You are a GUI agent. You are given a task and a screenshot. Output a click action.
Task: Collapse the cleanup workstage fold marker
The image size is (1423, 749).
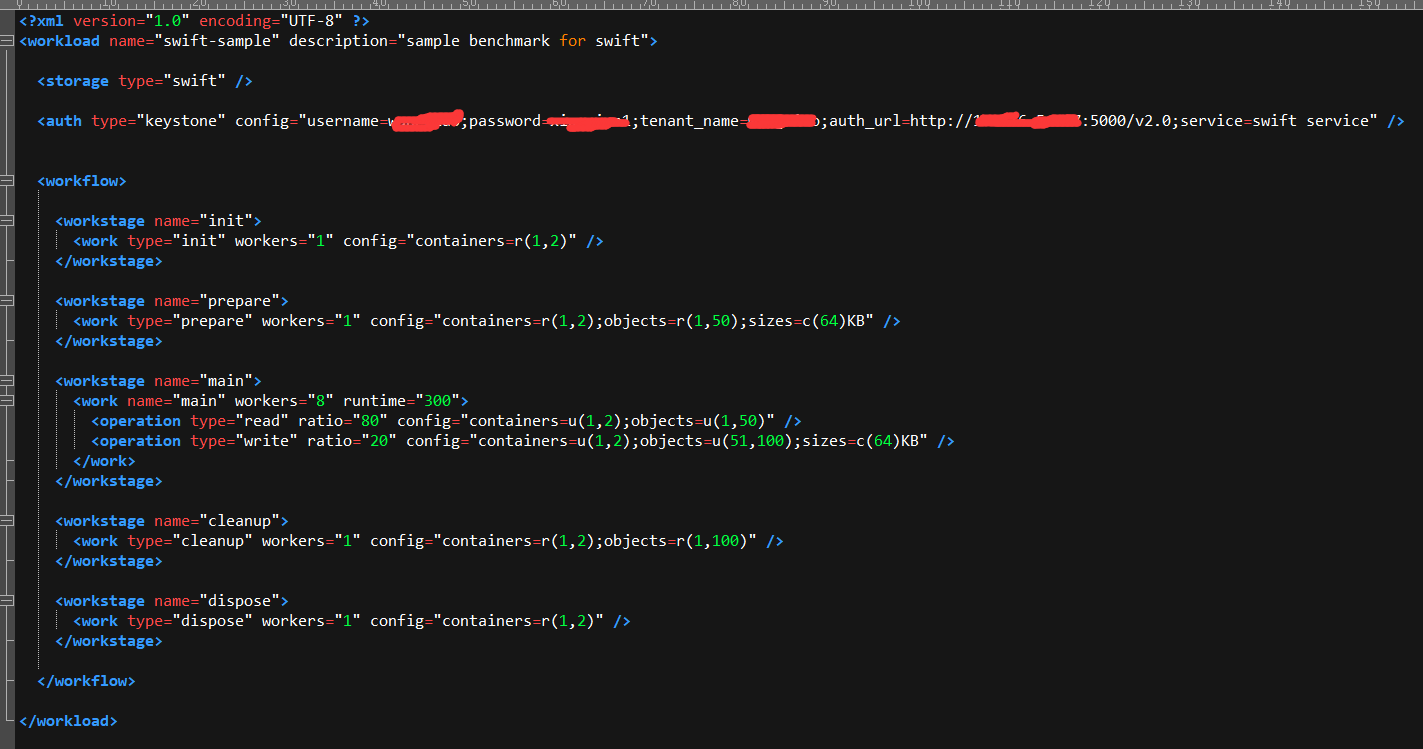coord(8,521)
